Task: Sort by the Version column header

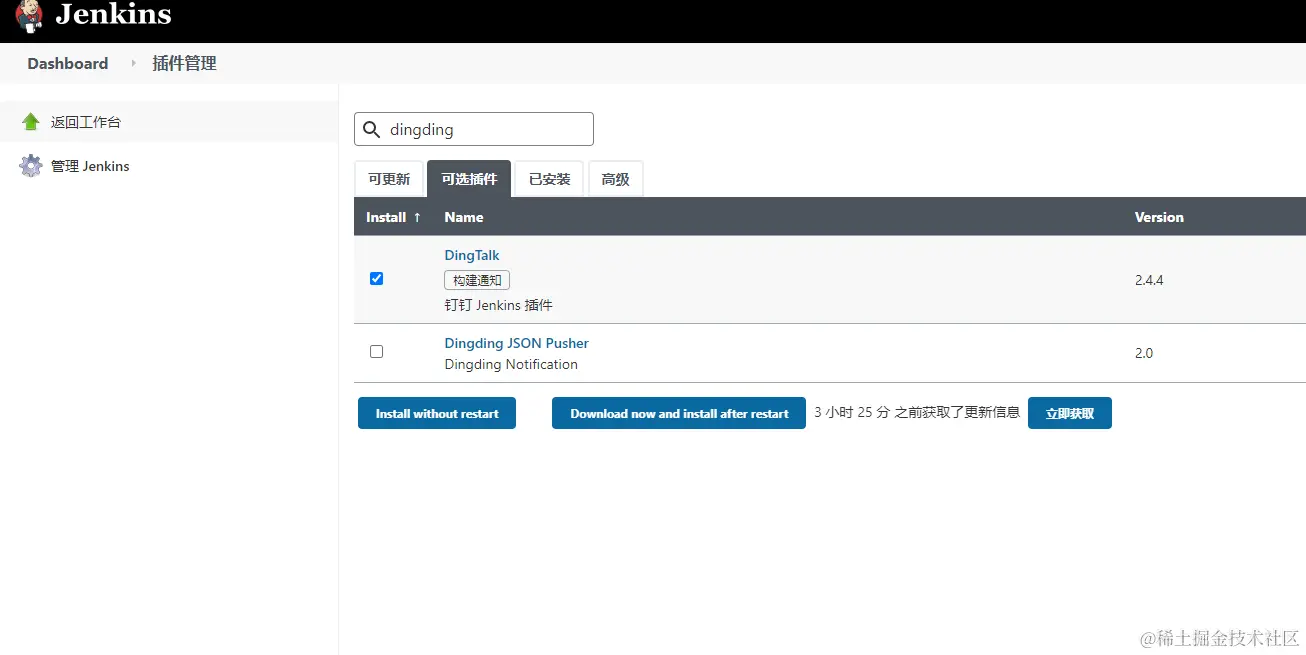Action: tap(1159, 217)
